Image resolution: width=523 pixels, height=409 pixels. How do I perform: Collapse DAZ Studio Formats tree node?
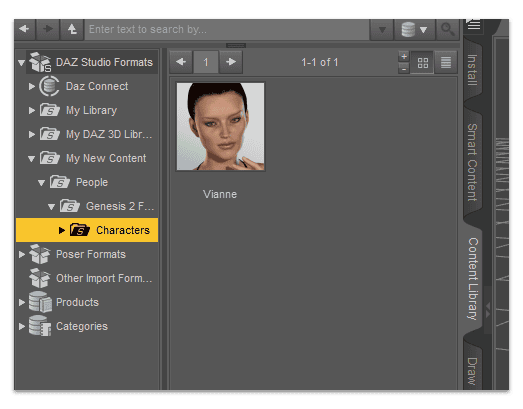click(x=21, y=62)
